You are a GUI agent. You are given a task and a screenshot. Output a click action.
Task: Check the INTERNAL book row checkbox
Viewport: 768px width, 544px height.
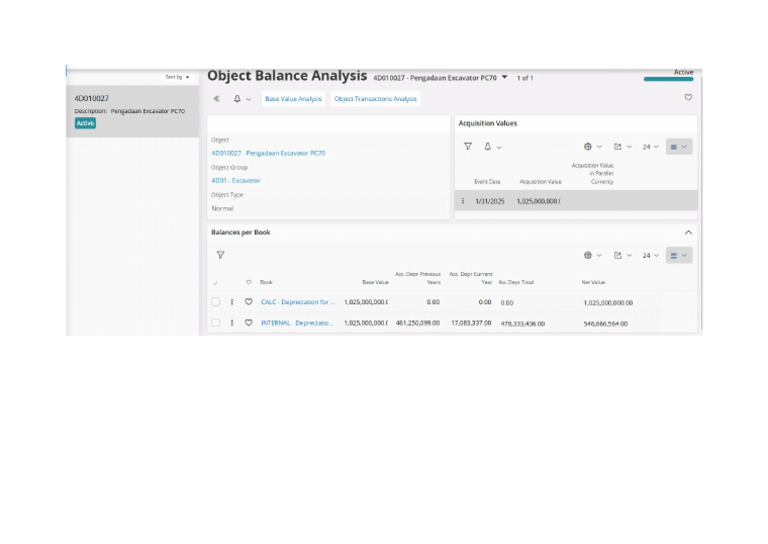pyautogui.click(x=216, y=323)
